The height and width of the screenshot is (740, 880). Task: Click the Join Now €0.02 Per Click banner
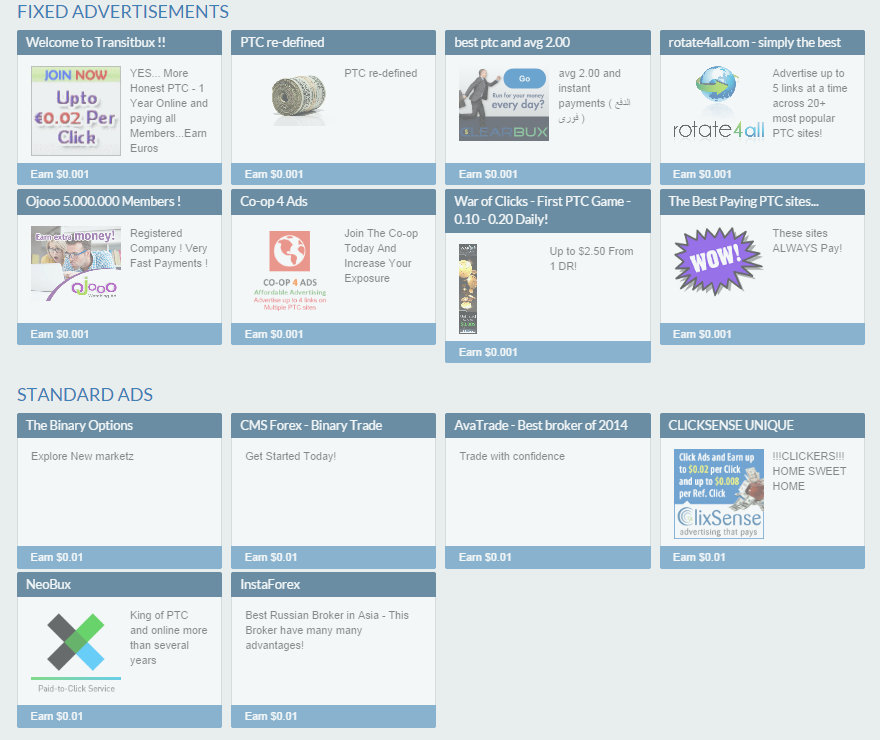pos(76,111)
